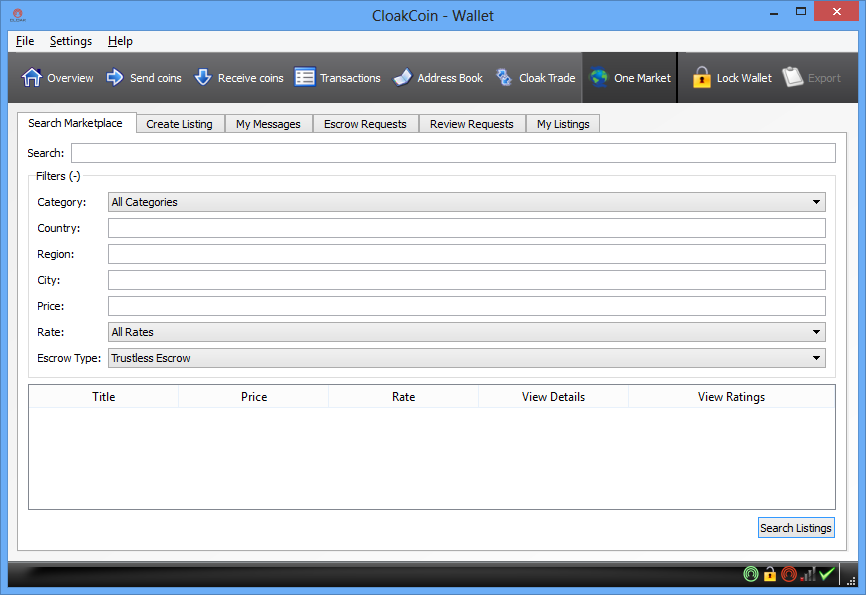866x595 pixels.
Task: Open the Escrow Type dropdown
Action: tap(467, 358)
